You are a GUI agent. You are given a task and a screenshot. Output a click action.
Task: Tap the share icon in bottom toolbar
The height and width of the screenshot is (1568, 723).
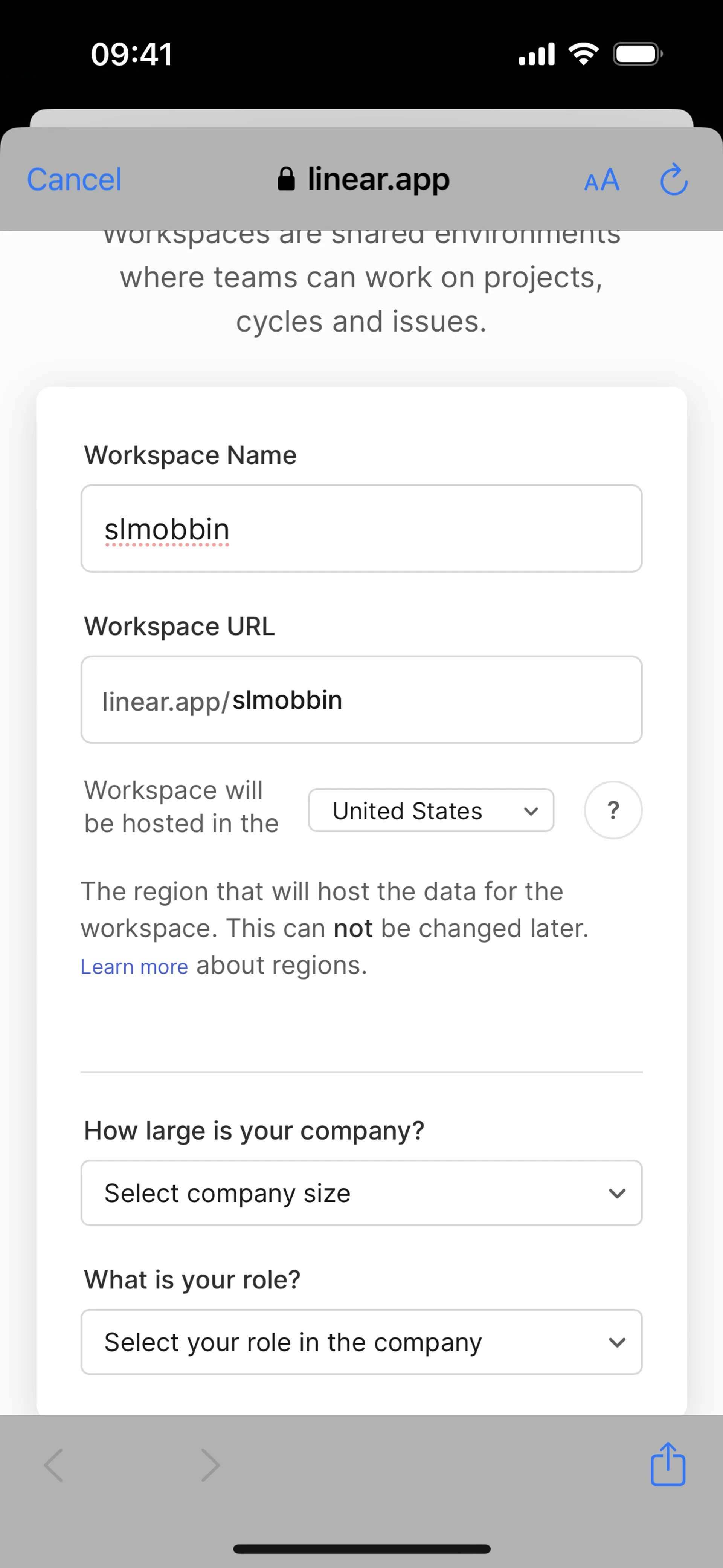pos(668,1464)
